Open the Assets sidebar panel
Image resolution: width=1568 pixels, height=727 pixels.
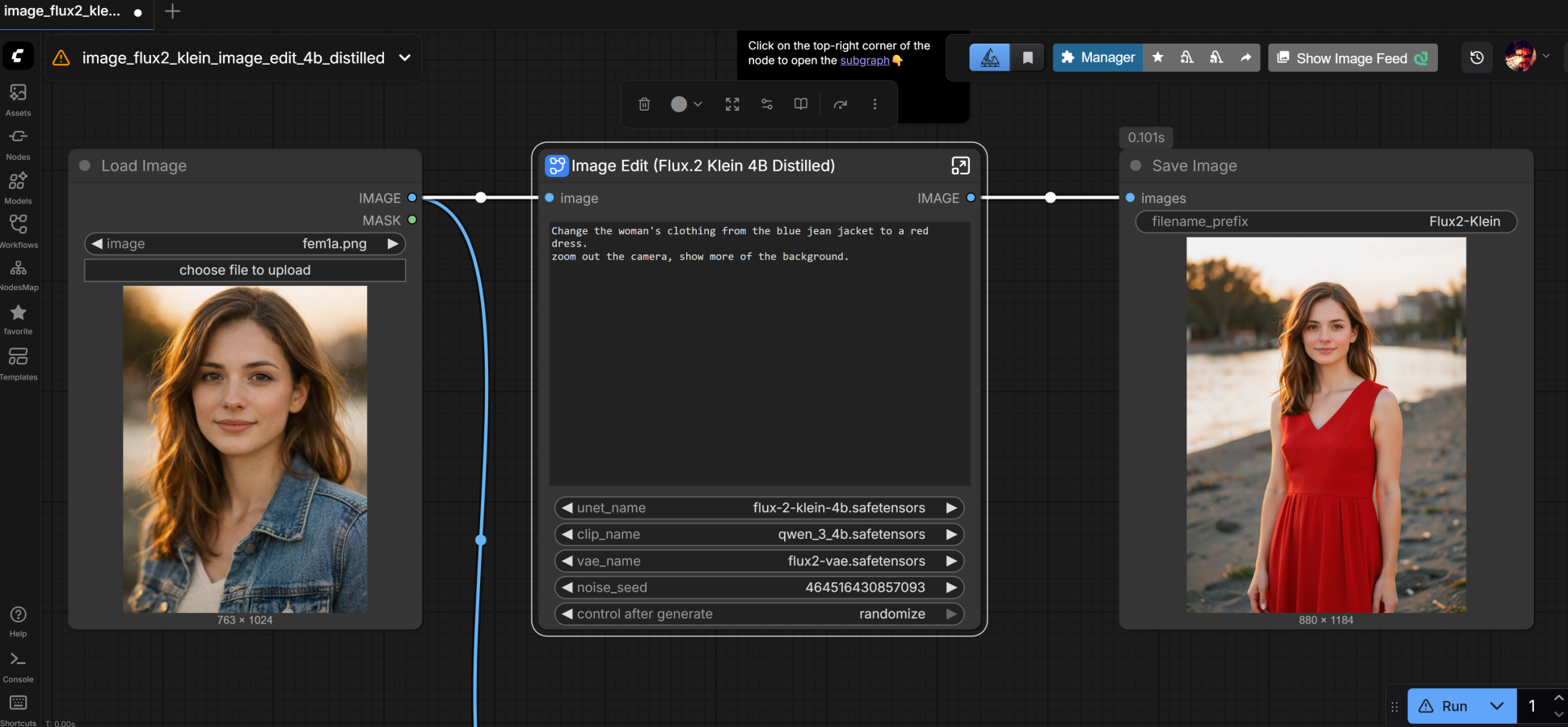(x=18, y=99)
